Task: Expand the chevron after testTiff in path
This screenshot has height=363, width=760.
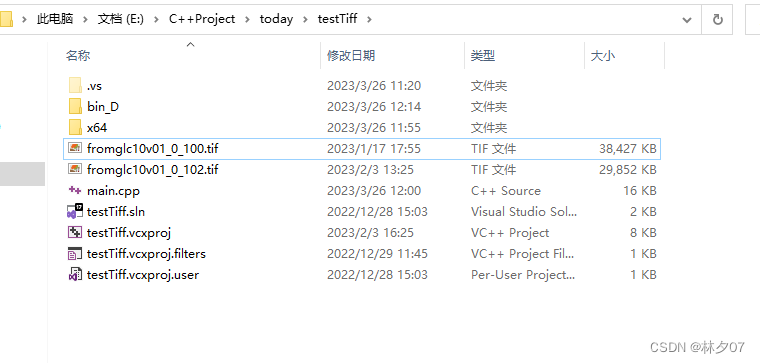Action: pyautogui.click(x=369, y=19)
